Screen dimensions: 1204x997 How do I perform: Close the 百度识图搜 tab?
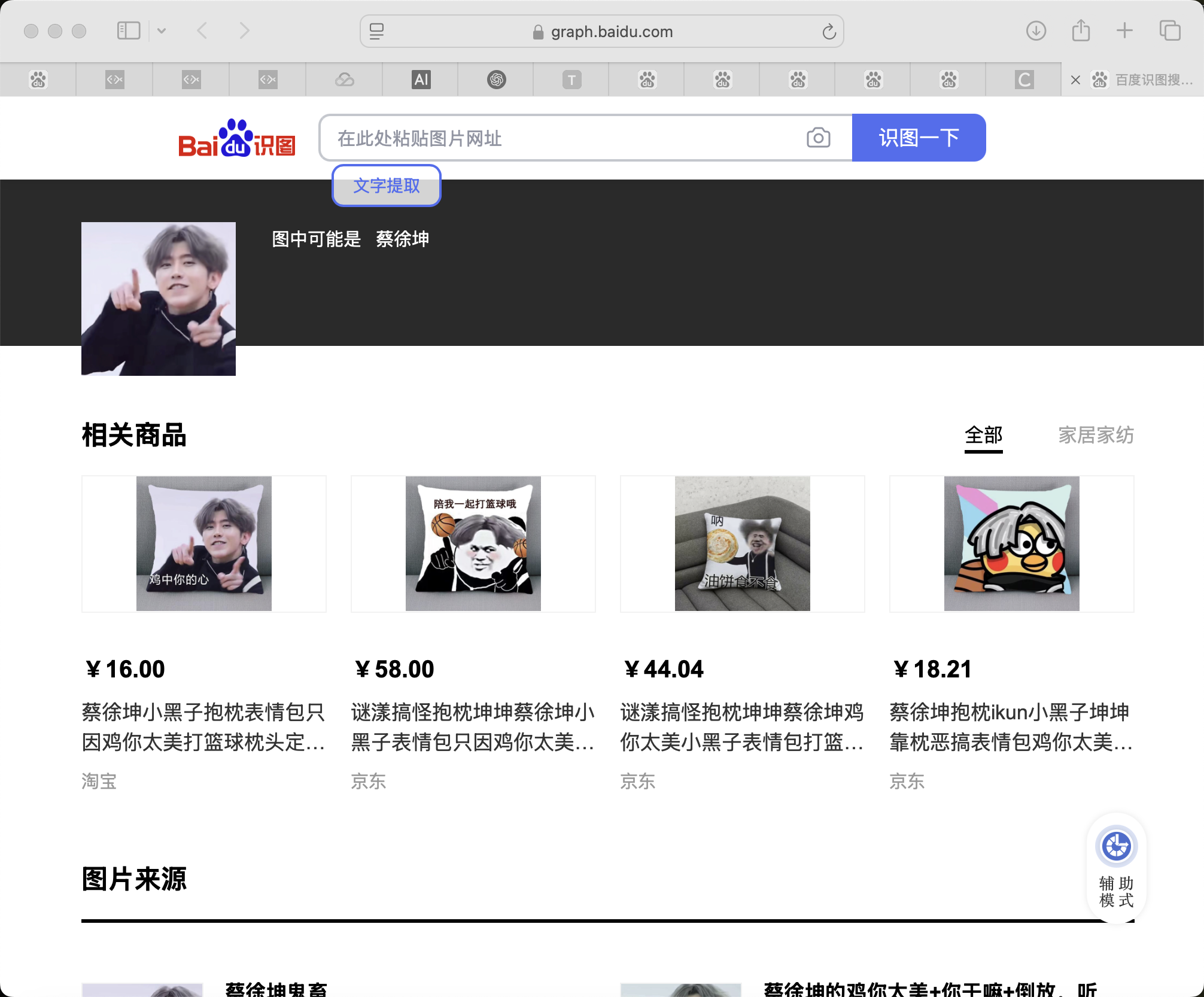pos(1075,80)
